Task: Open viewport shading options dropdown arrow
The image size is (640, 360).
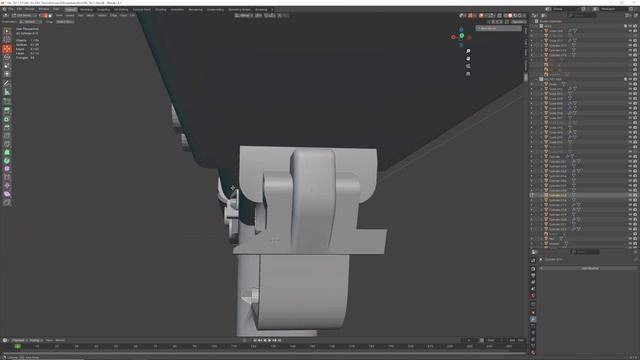Action: pyautogui.click(x=524, y=16)
